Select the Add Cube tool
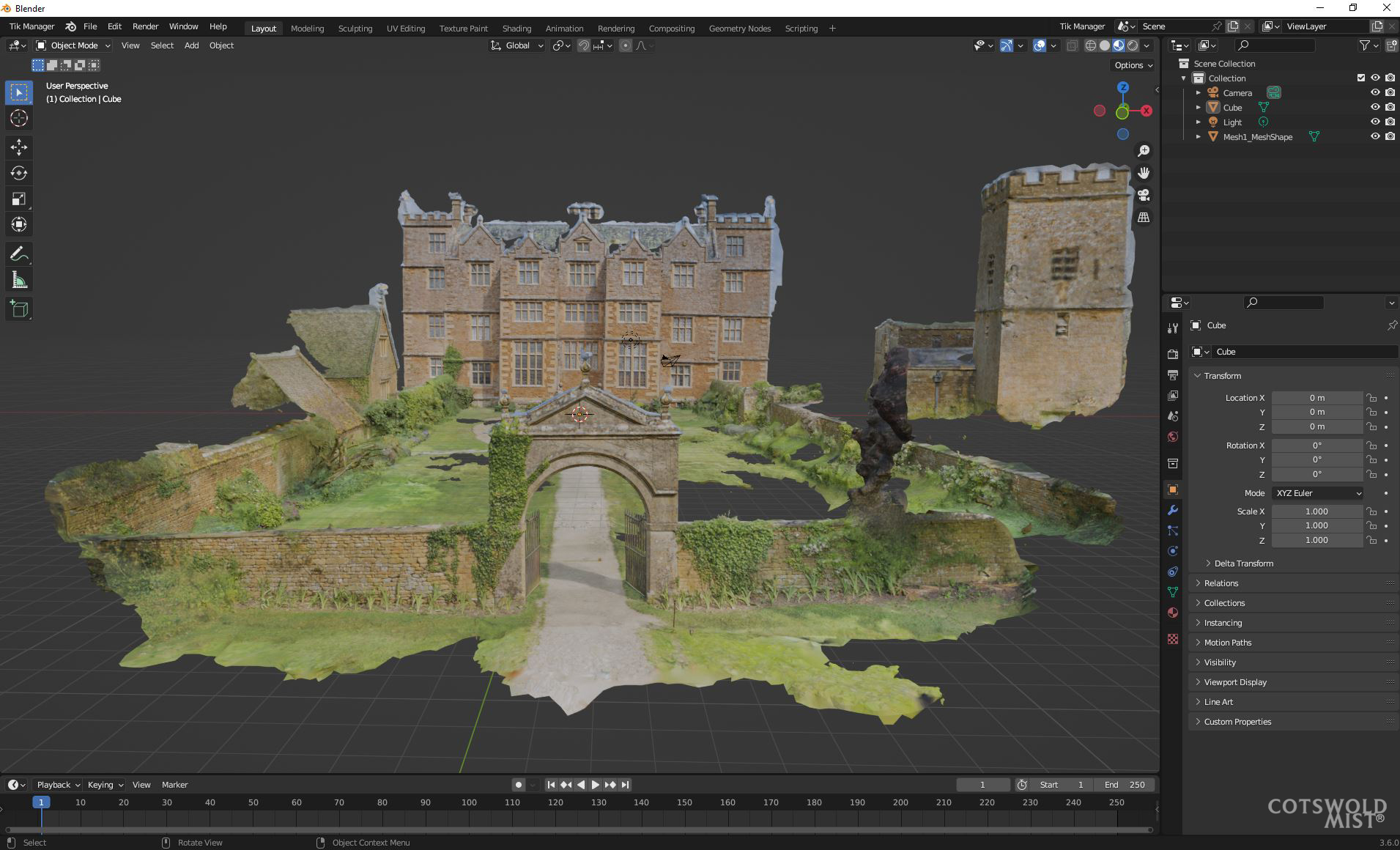The height and width of the screenshot is (850, 1400). pyautogui.click(x=19, y=309)
